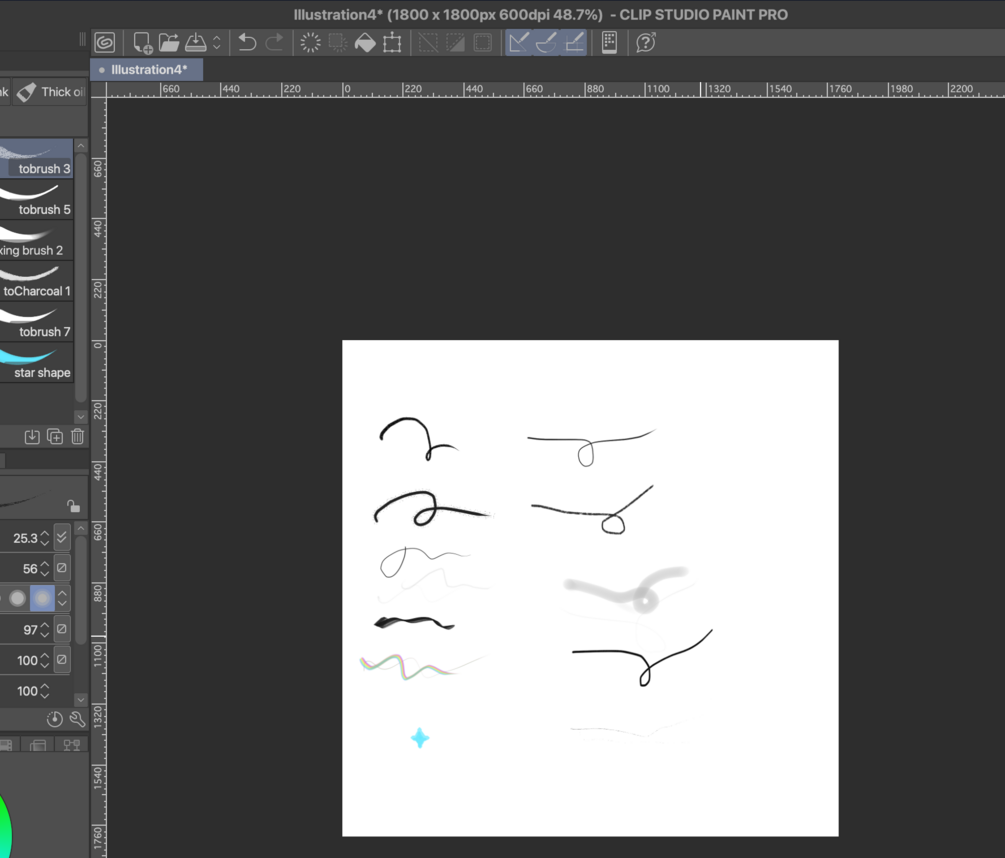Open the save options up-down arrow
1005x858 pixels.
pos(217,42)
